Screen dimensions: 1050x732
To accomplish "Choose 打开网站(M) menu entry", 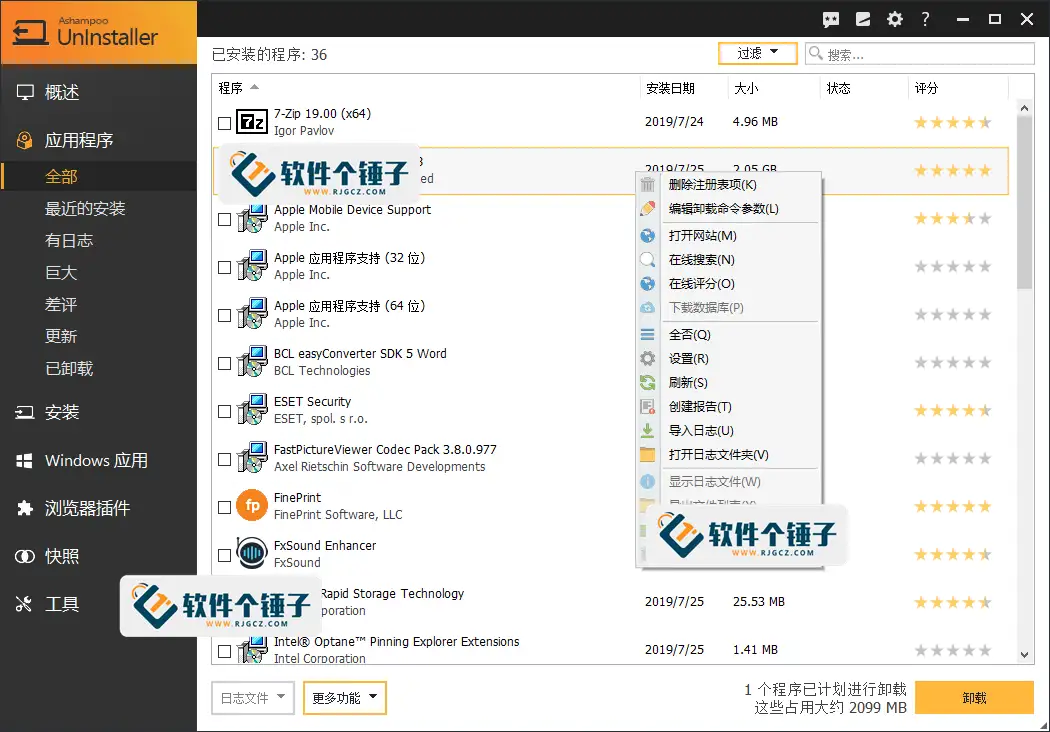I will pyautogui.click(x=731, y=236).
